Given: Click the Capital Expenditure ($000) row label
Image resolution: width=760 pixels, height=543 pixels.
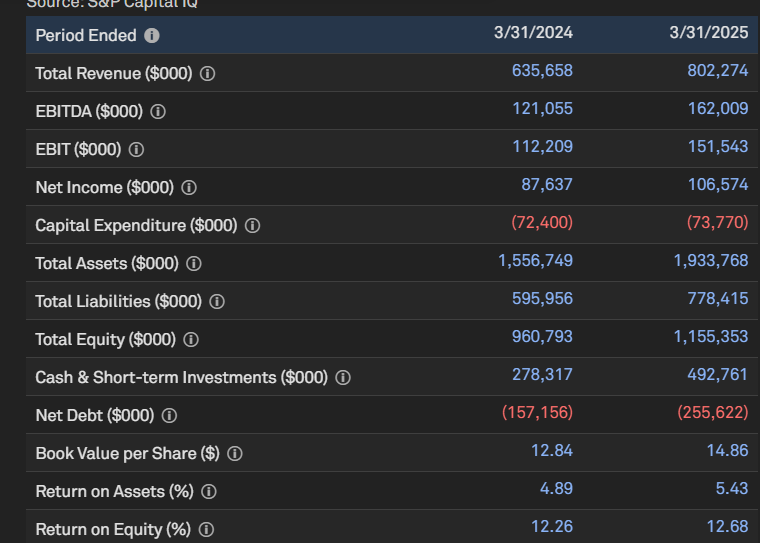Looking at the screenshot, I should pos(136,225).
